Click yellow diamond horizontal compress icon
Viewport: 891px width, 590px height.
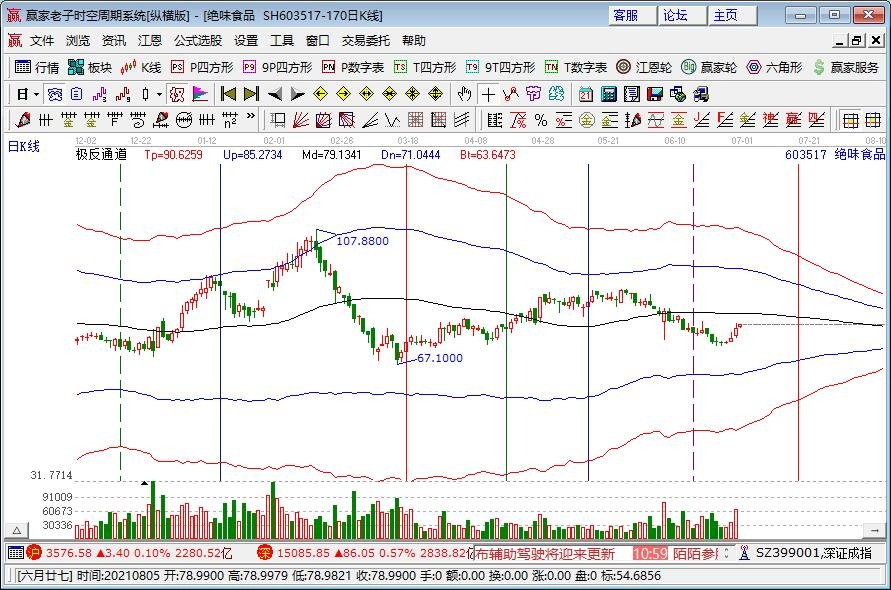[x=390, y=94]
